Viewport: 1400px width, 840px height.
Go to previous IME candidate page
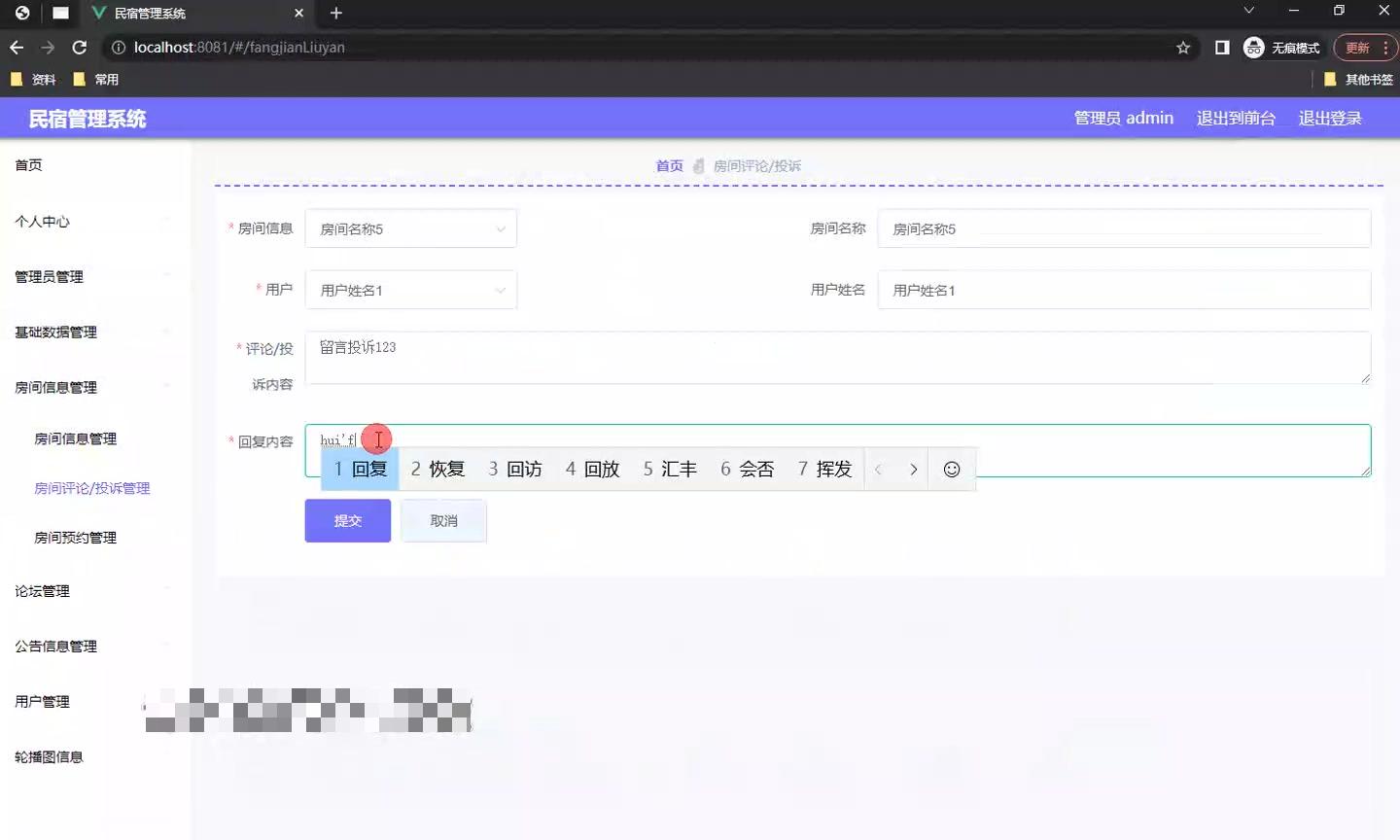[878, 469]
